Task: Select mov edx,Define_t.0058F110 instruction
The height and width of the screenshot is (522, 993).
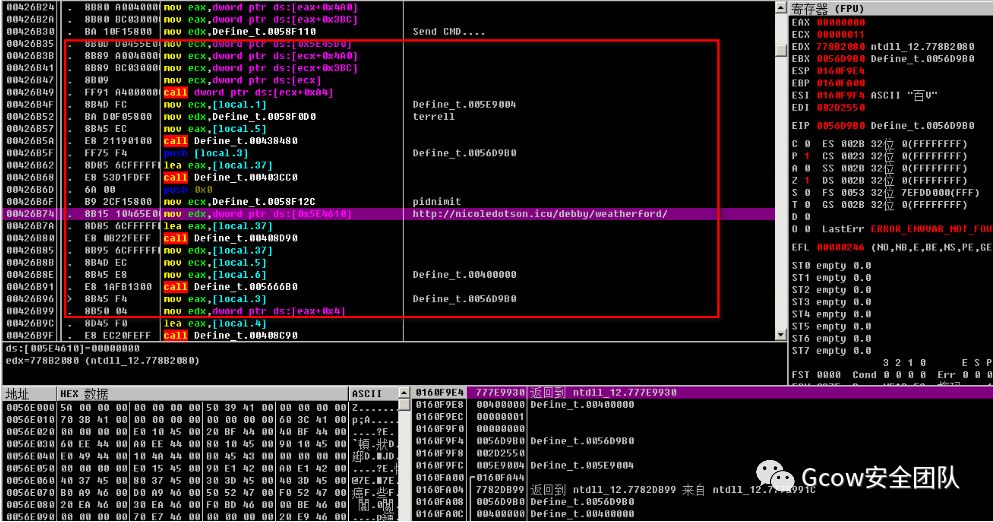Action: pos(239,32)
